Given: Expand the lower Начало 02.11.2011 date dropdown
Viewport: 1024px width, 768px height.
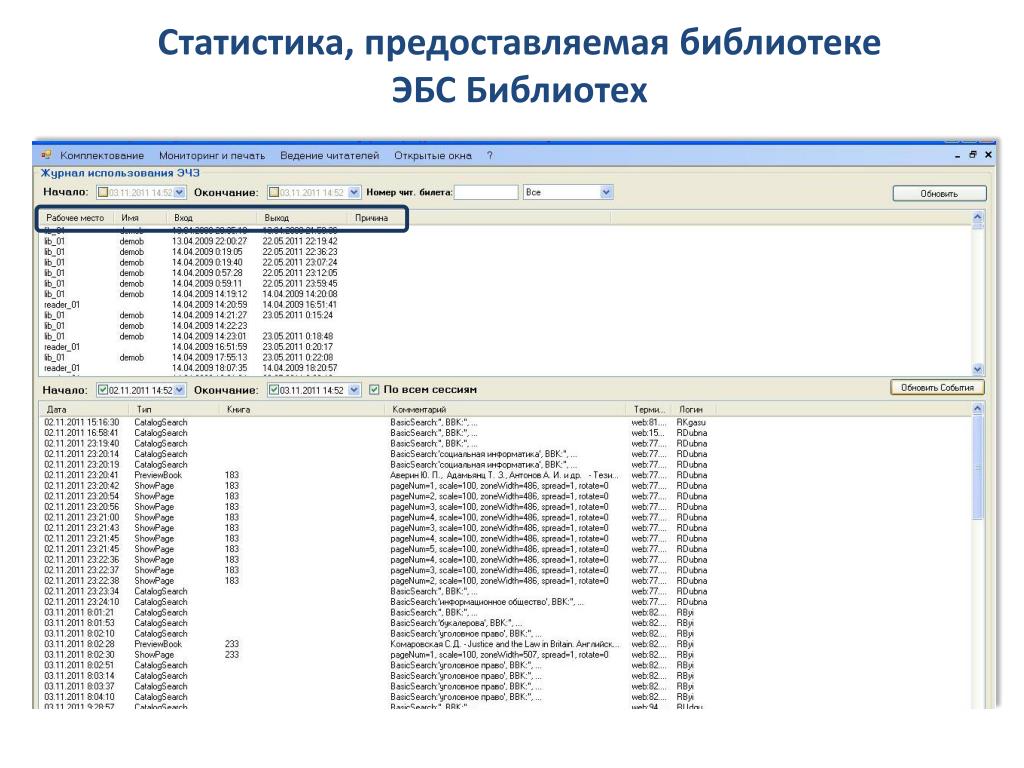Looking at the screenshot, I should [x=180, y=390].
